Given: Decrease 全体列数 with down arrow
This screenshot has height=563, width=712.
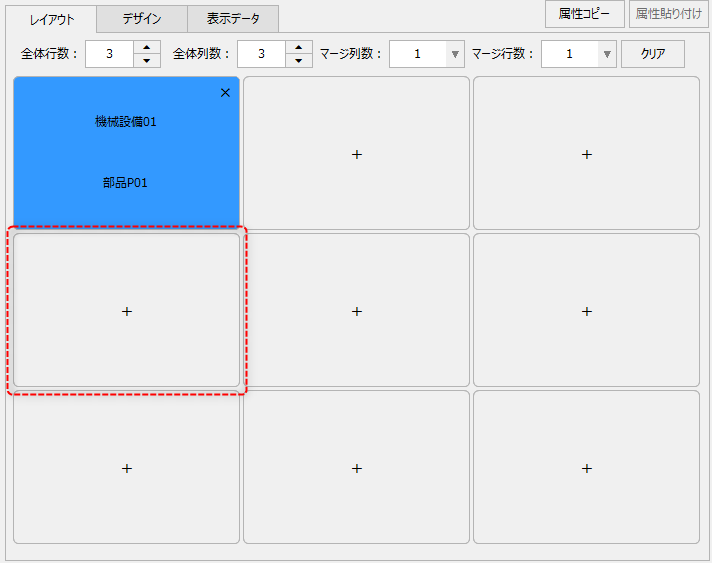Looking at the screenshot, I should 299,60.
